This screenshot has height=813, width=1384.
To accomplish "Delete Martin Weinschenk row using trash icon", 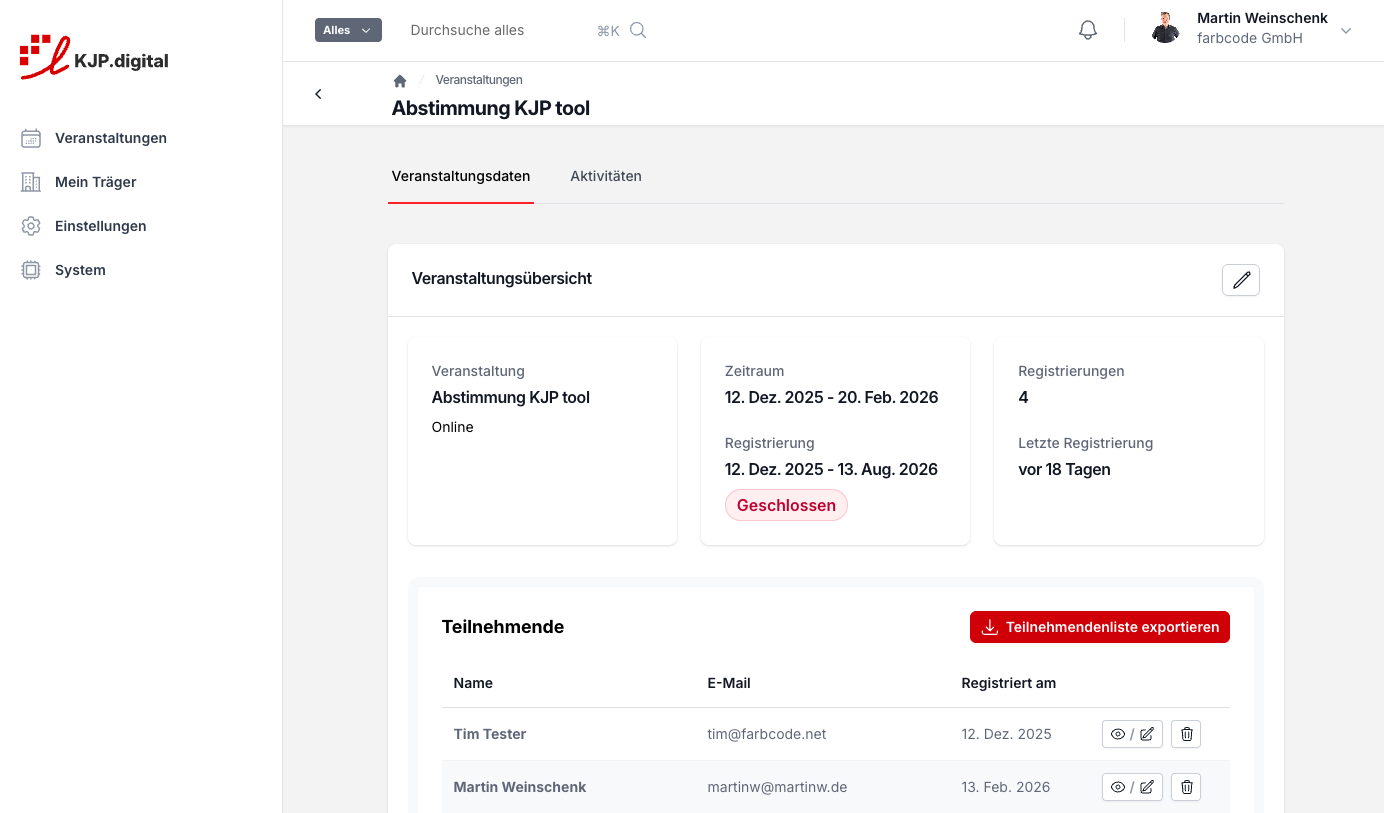I will coord(1186,787).
